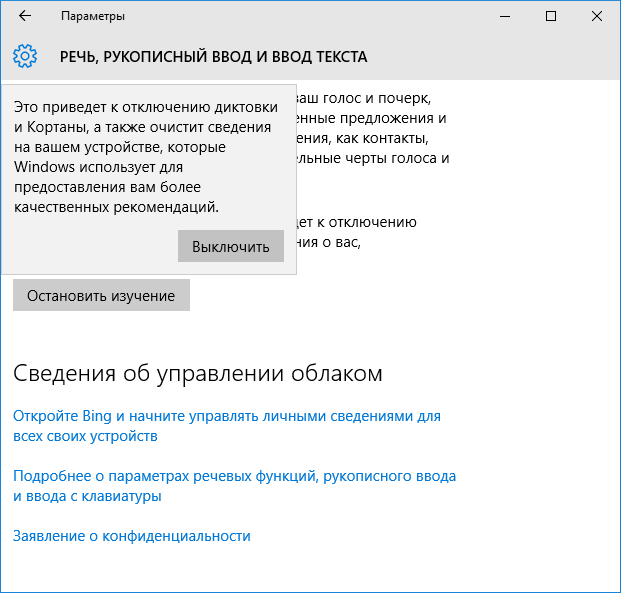Click the Сведения об управлении облаком heading
This screenshot has width=621, height=593.
(198, 373)
